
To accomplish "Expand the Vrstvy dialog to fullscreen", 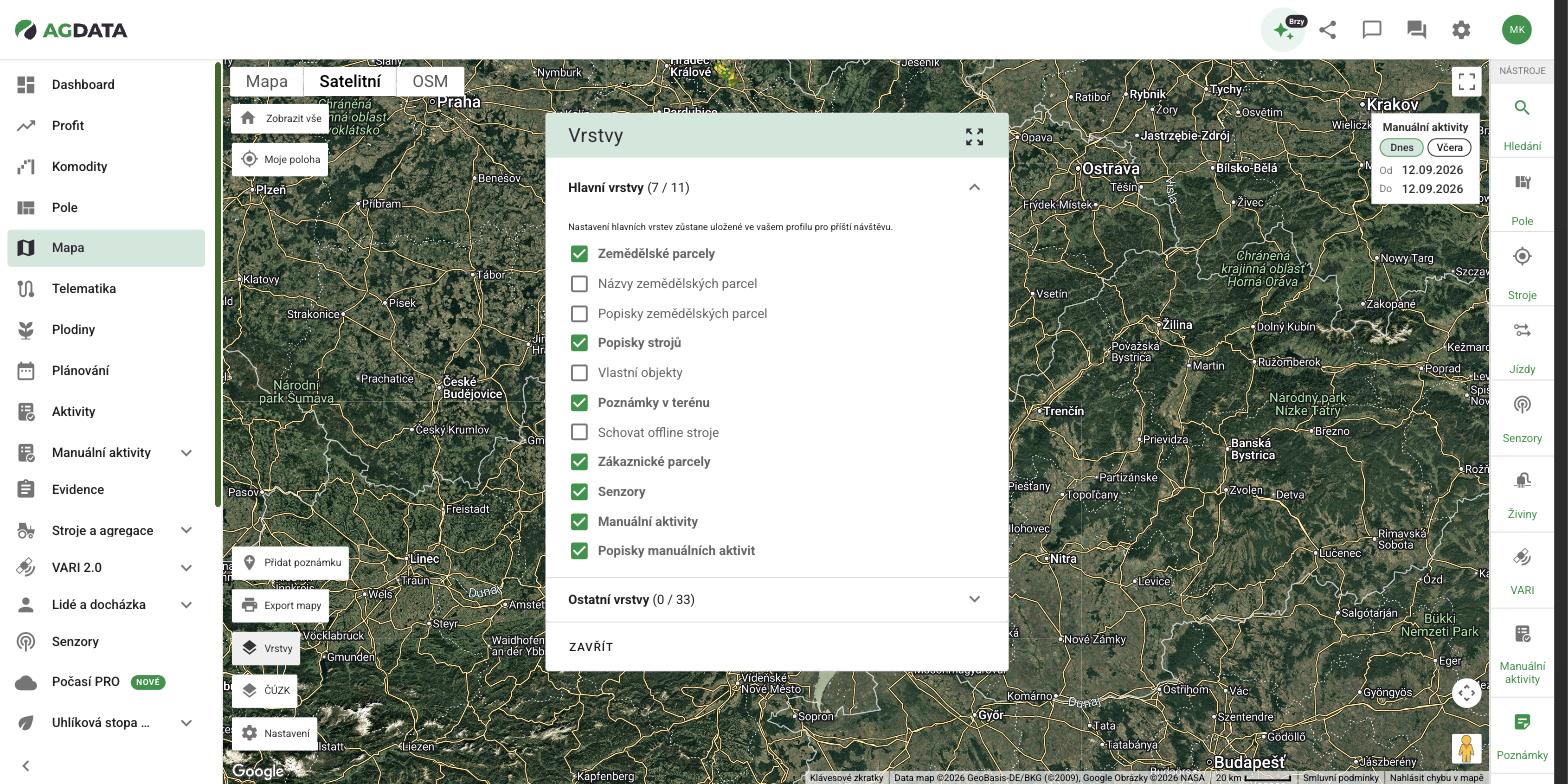I will pyautogui.click(x=974, y=137).
